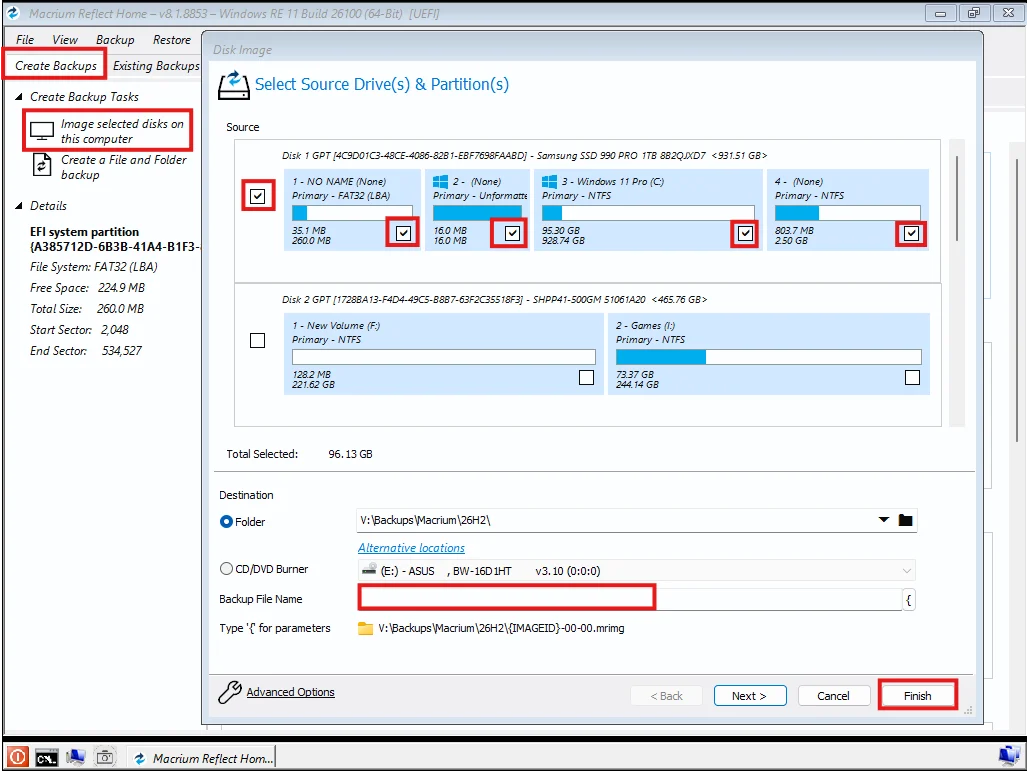1027x771 pixels.
Task: Cancel the Disk Image dialog
Action: pos(833,696)
